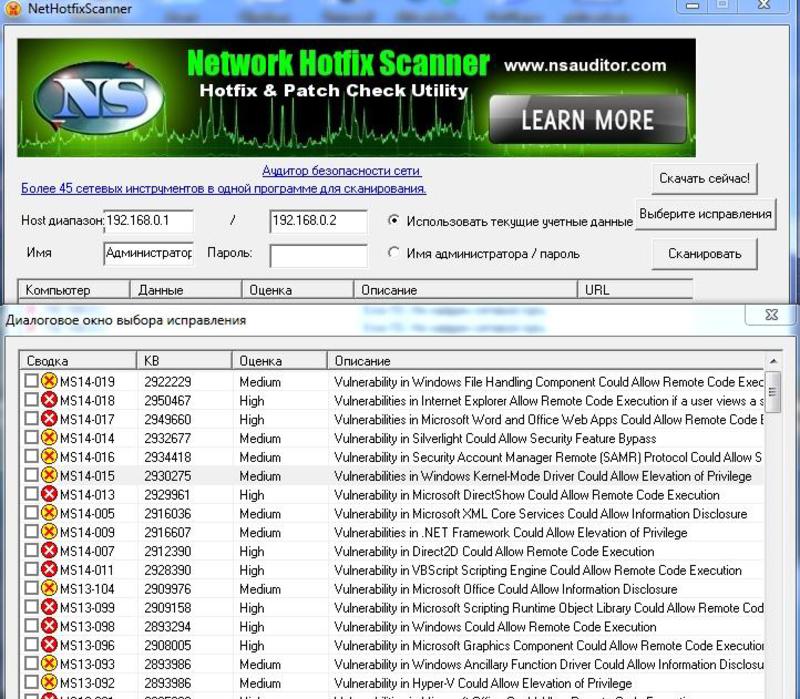Click the red high severity icon for MS14-018
The height and width of the screenshot is (699, 800).
49,400
